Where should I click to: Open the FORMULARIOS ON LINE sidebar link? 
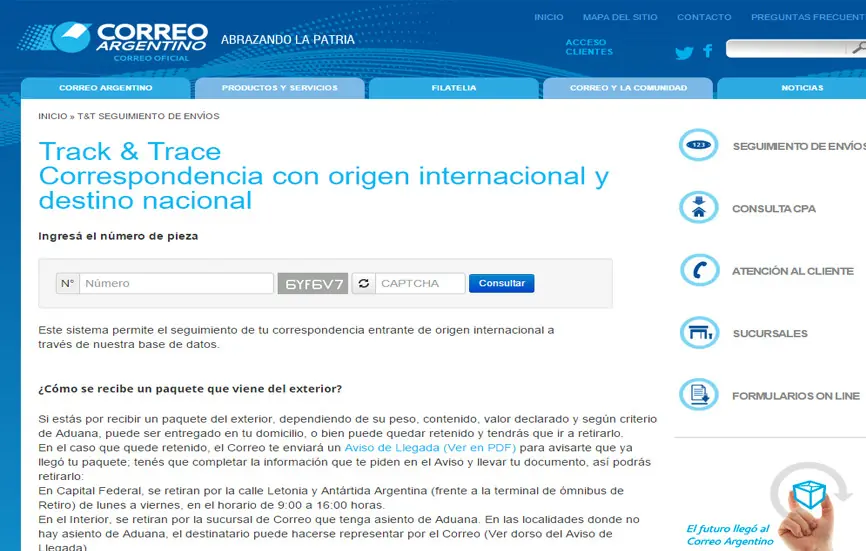coord(796,396)
